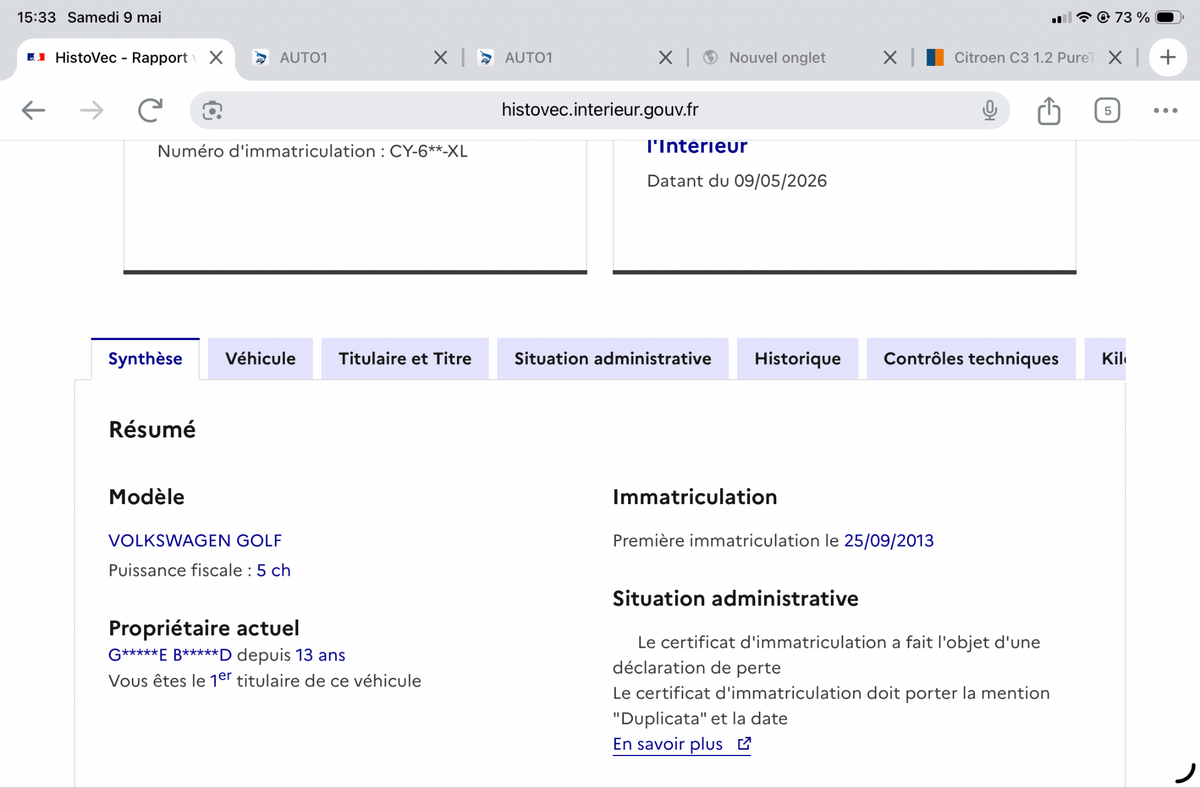Switch to the Véhicule tab
The width and height of the screenshot is (1200, 788).
pos(260,359)
